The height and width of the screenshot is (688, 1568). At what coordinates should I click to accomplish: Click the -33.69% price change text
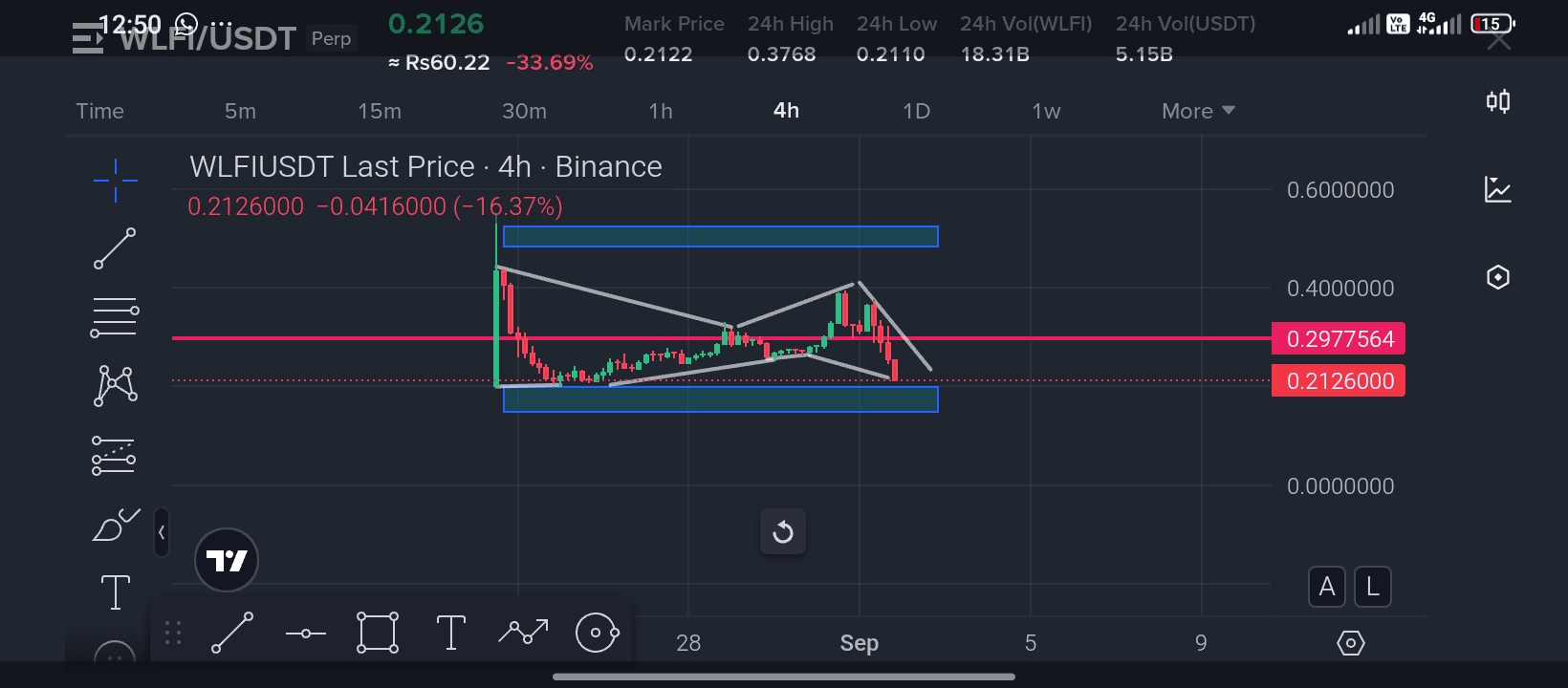pyautogui.click(x=550, y=63)
